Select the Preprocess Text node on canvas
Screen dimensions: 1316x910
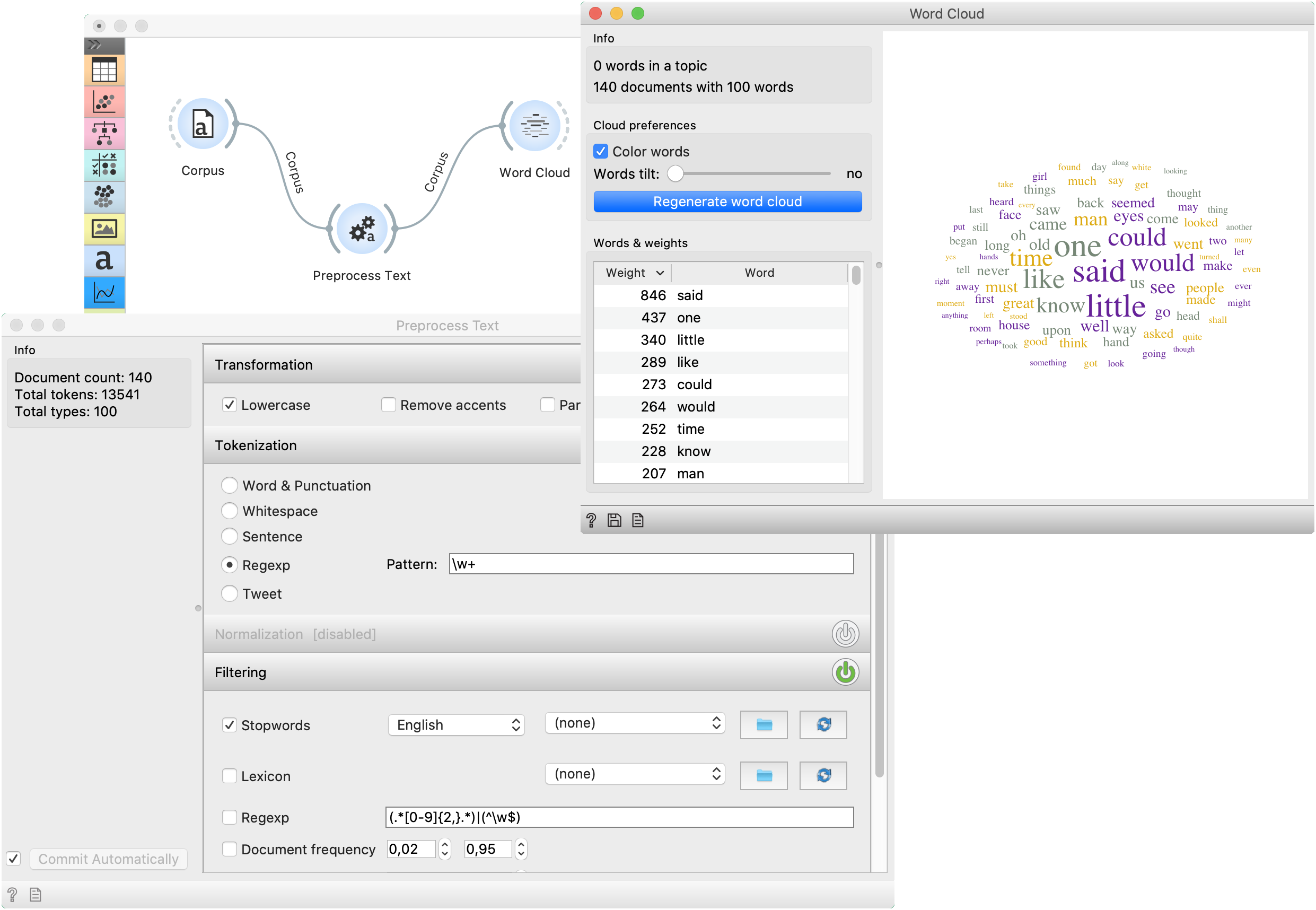[362, 229]
